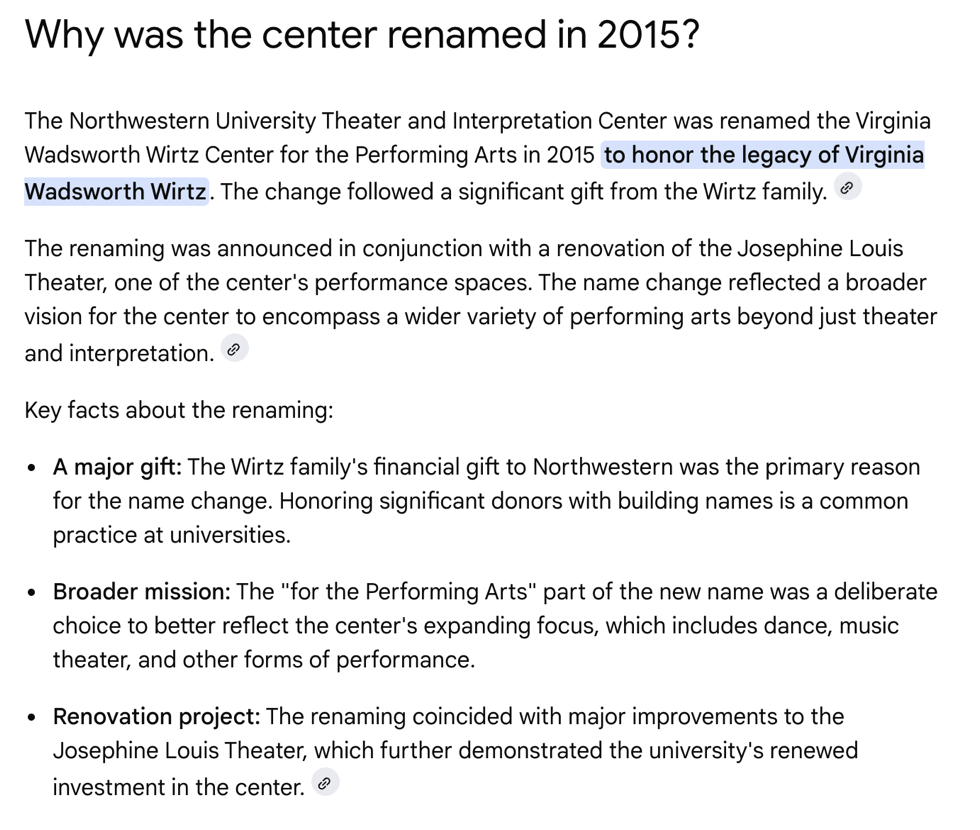Screen dimensions: 980x830
Task: Click the bullet dot beside "Broader mission"
Action: point(34,593)
